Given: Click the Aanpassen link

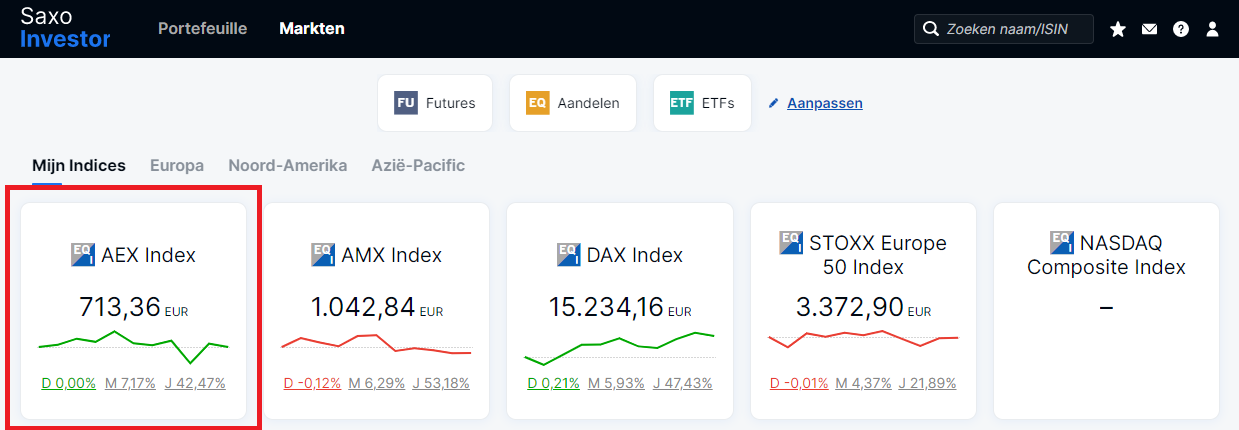Looking at the screenshot, I should pos(825,103).
